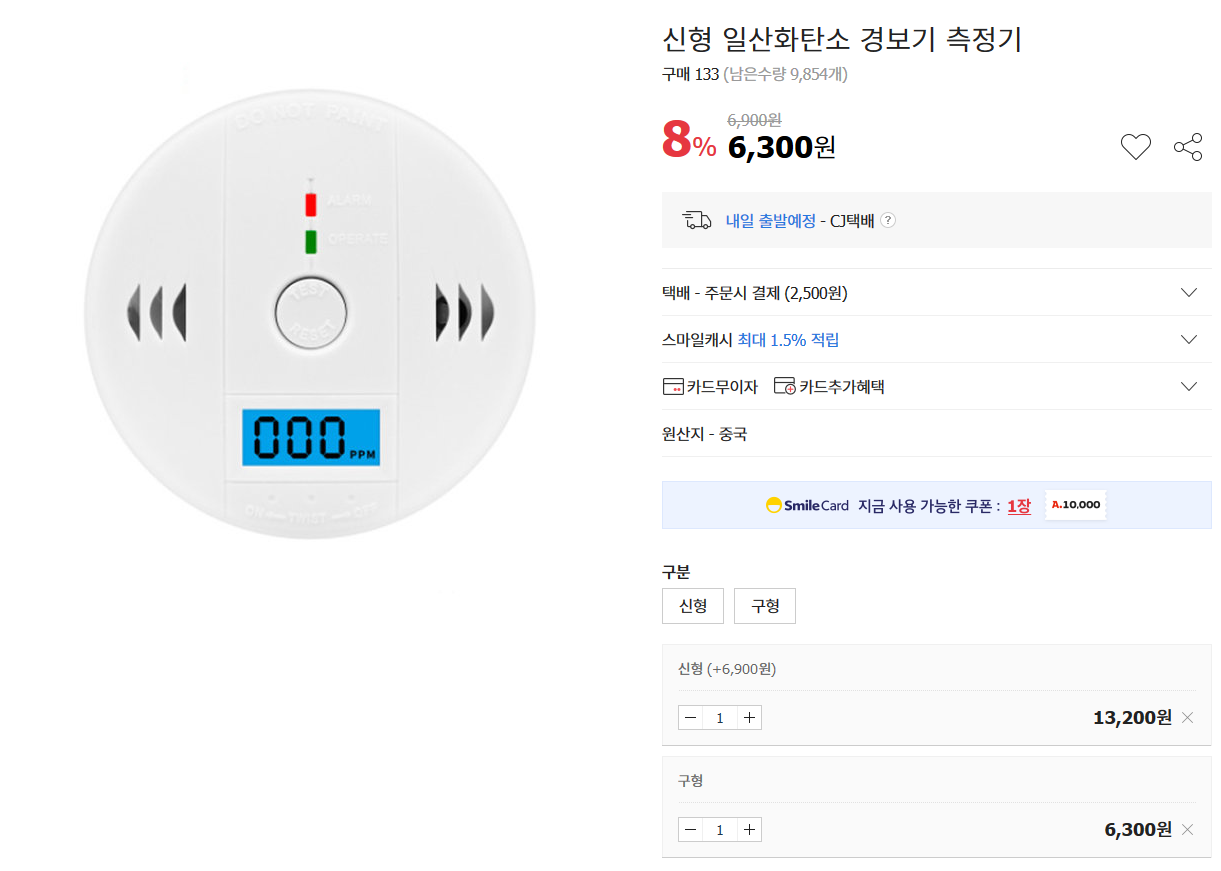Expand the card benefits row
The height and width of the screenshot is (871, 1221).
point(1189,387)
